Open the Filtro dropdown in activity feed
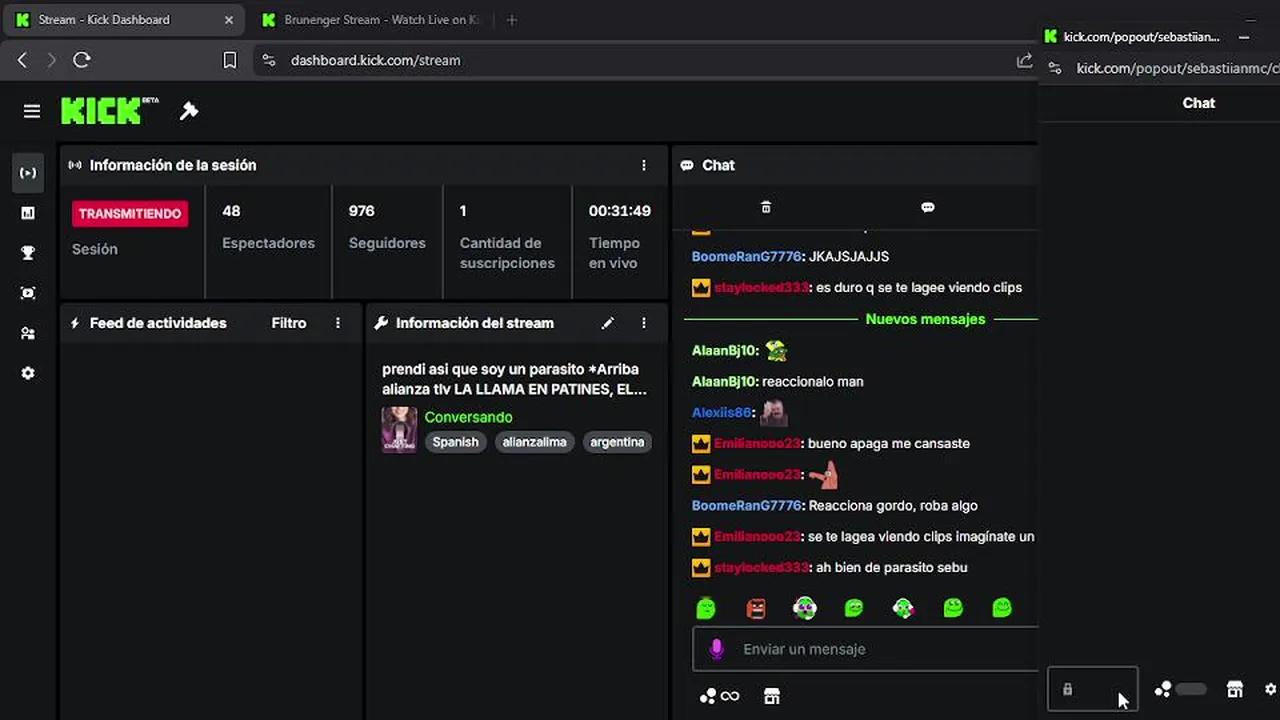This screenshot has height=720, width=1280. [289, 323]
